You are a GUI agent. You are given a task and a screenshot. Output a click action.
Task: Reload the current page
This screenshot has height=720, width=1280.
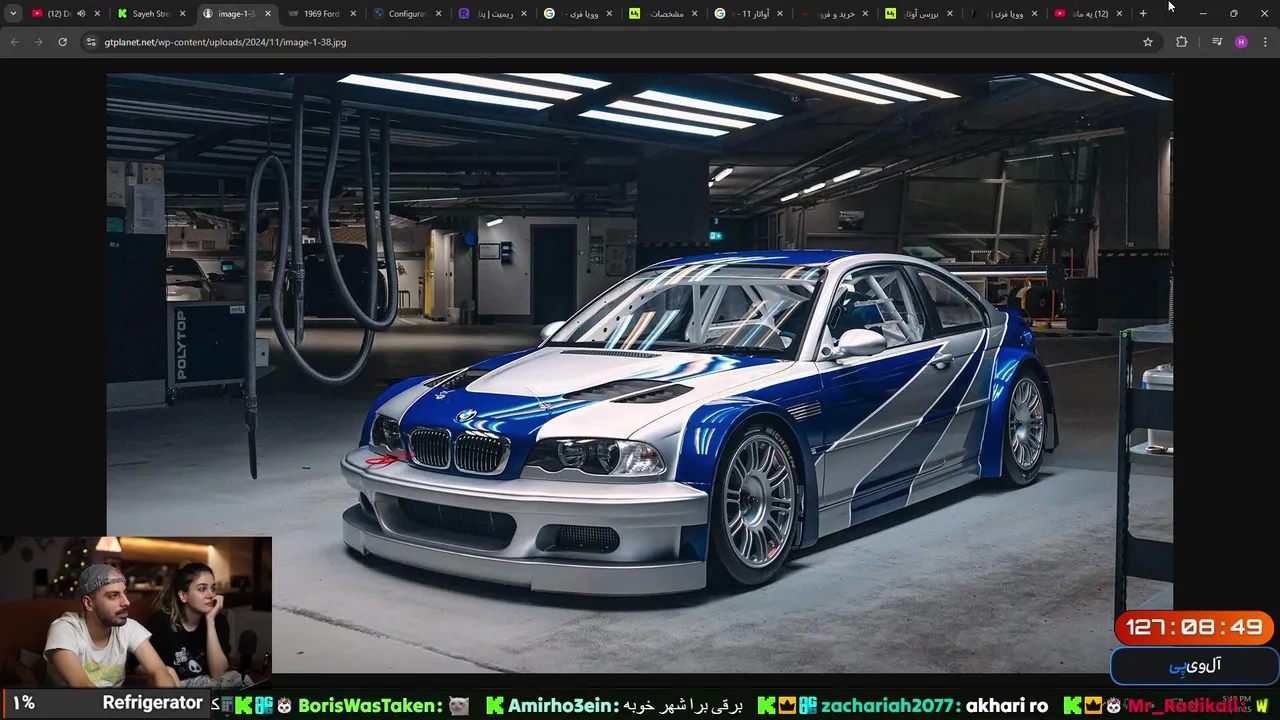[x=62, y=42]
